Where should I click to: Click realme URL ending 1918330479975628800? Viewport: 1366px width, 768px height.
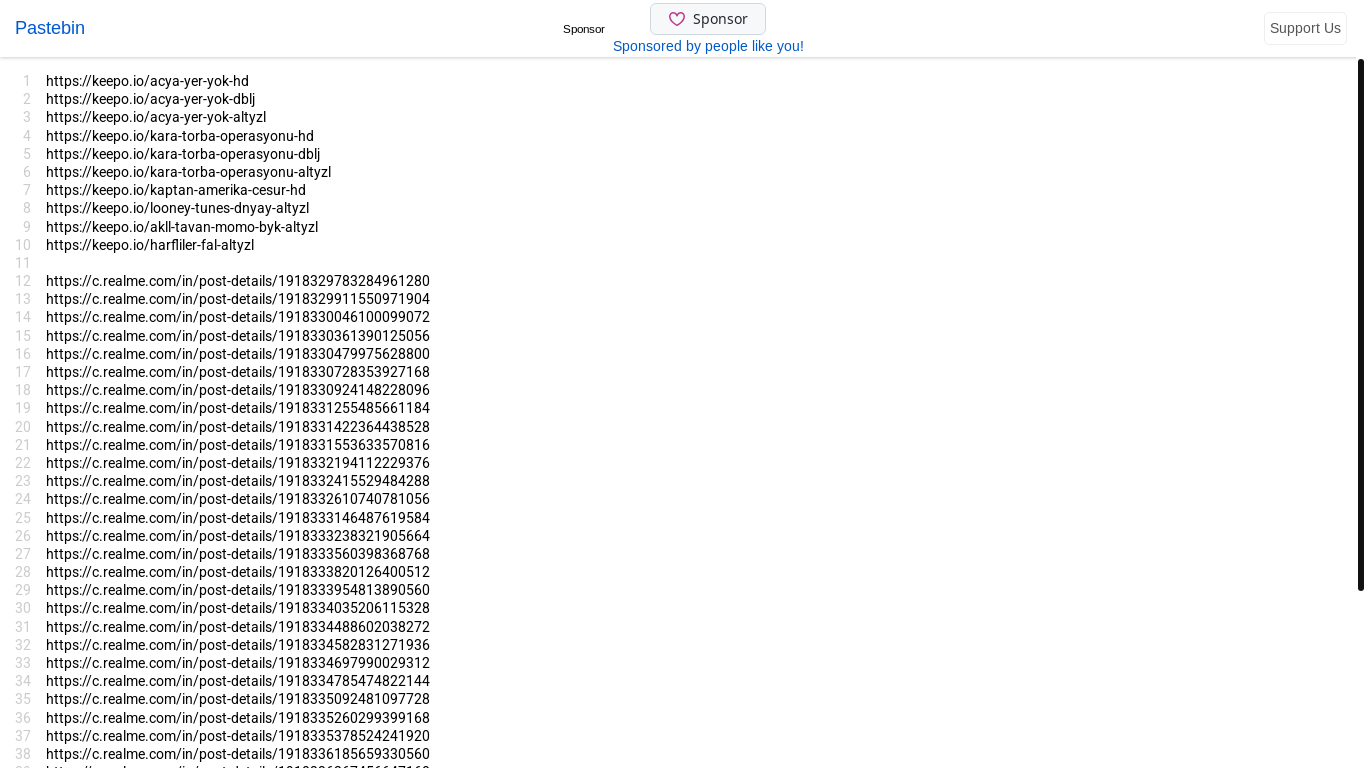[x=238, y=354]
